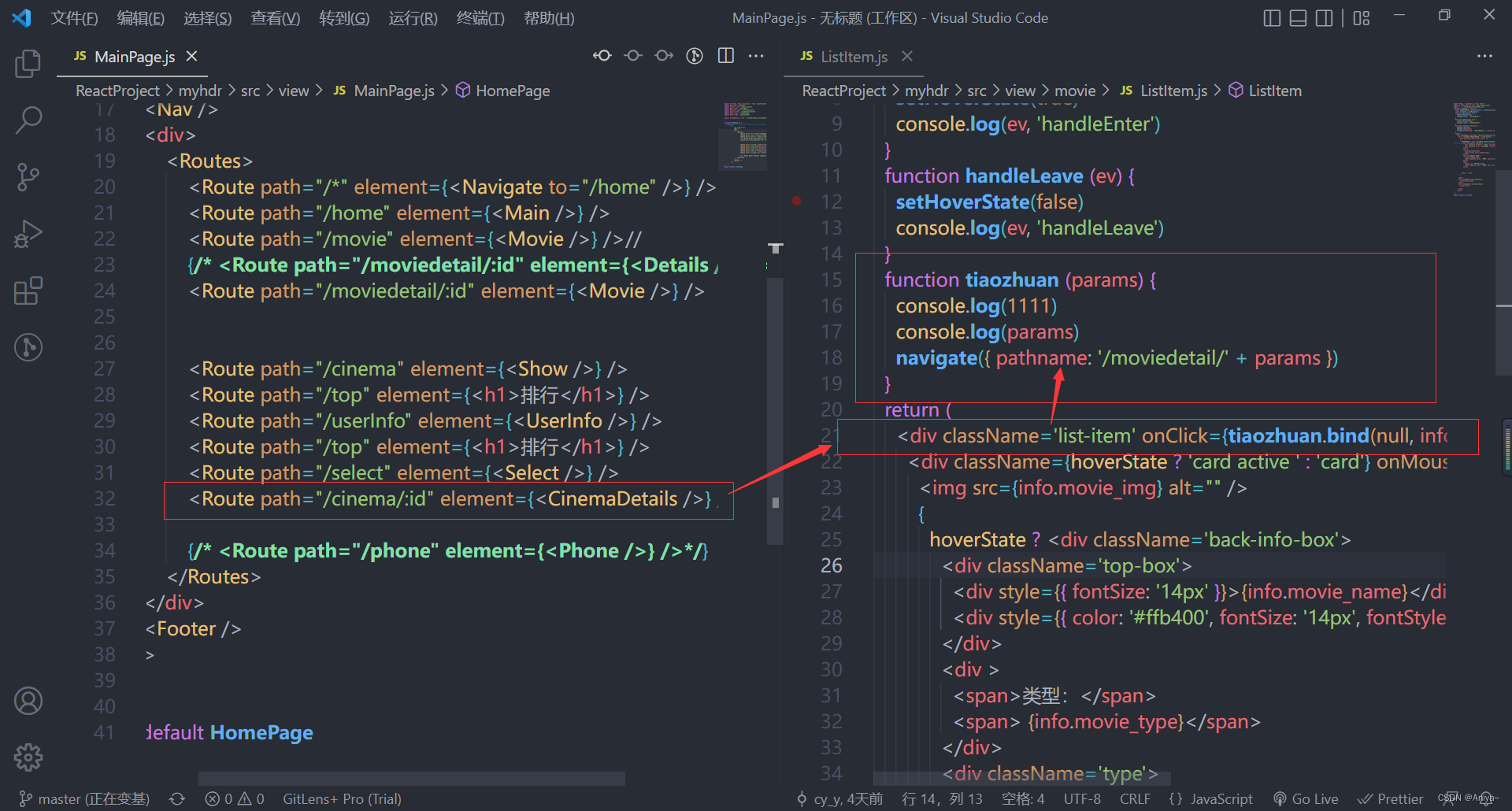Screen dimensions: 1512x811
Task: Open the Extensions view
Action: pos(28,291)
